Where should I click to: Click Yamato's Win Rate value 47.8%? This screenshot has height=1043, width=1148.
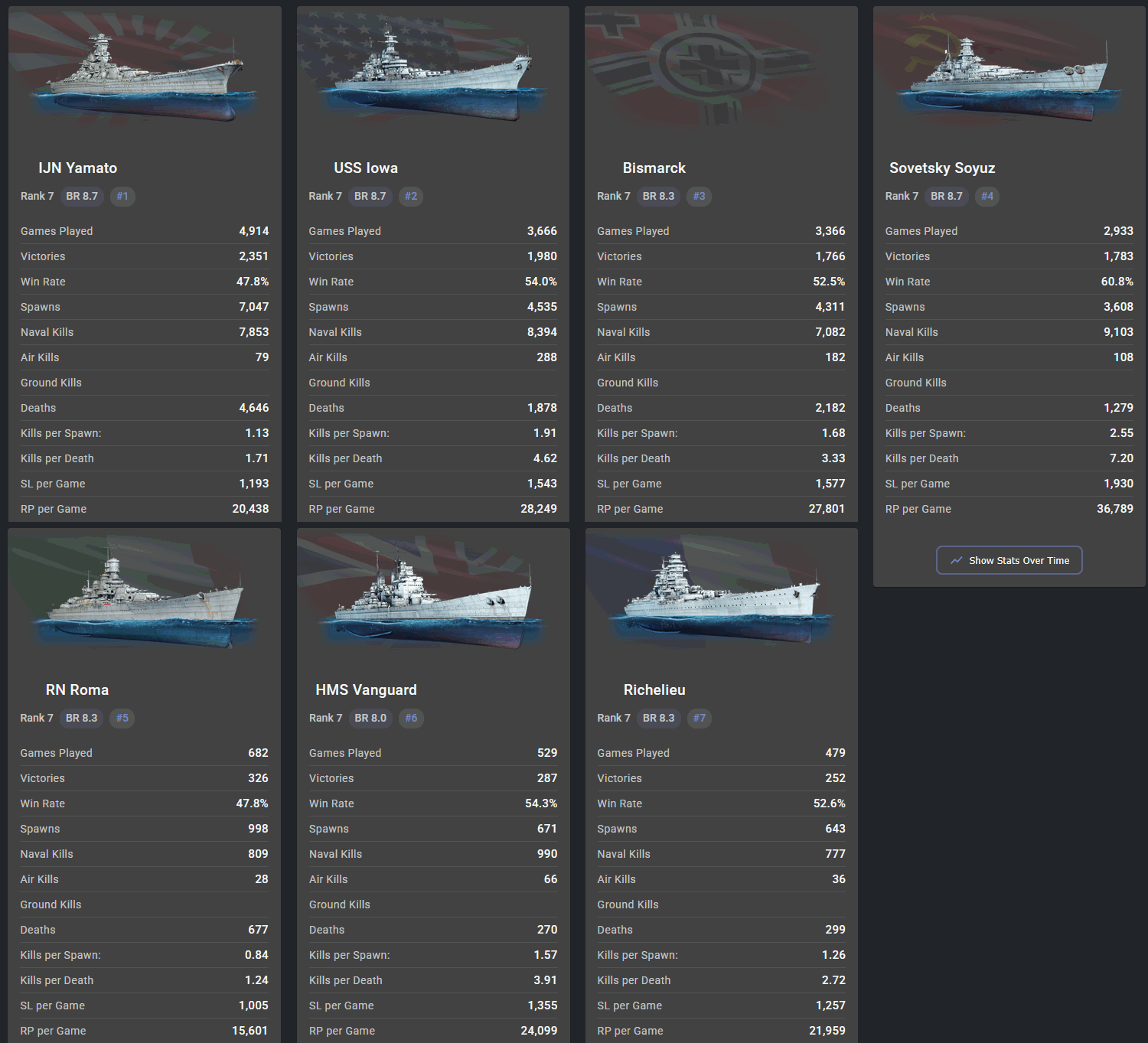(253, 282)
